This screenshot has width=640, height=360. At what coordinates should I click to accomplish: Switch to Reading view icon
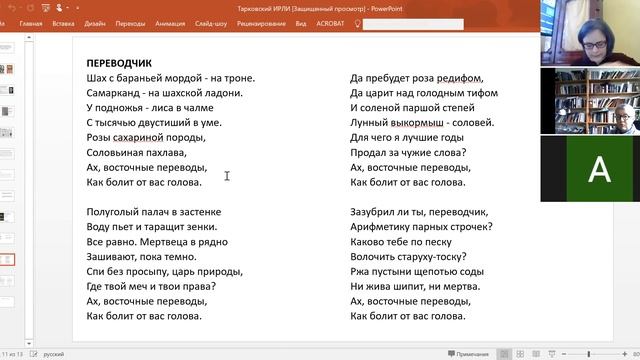pos(536,354)
